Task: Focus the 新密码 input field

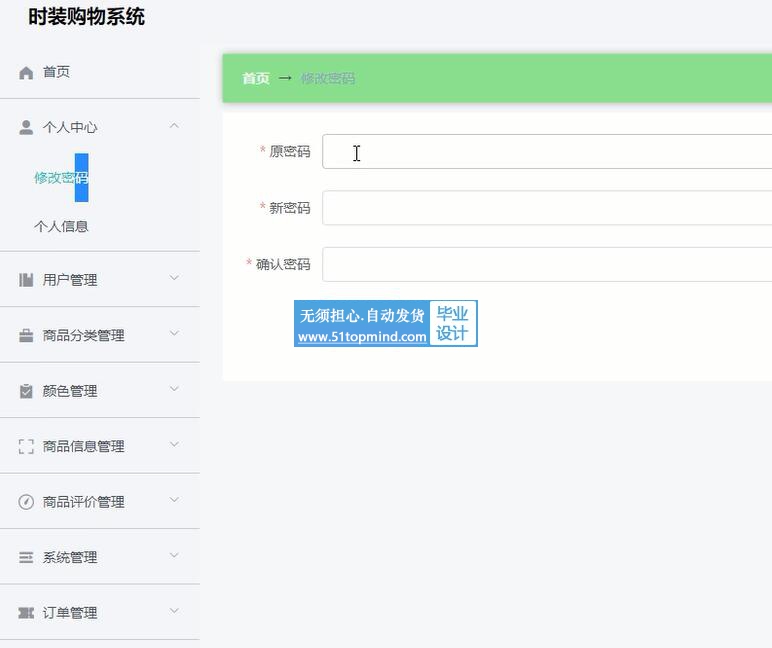Action: pos(546,208)
